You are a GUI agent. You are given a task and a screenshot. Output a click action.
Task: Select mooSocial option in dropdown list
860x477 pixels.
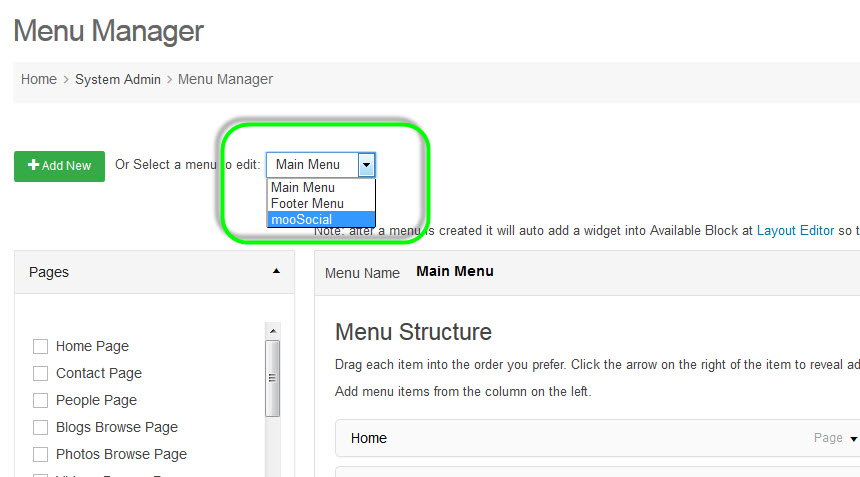(x=301, y=220)
